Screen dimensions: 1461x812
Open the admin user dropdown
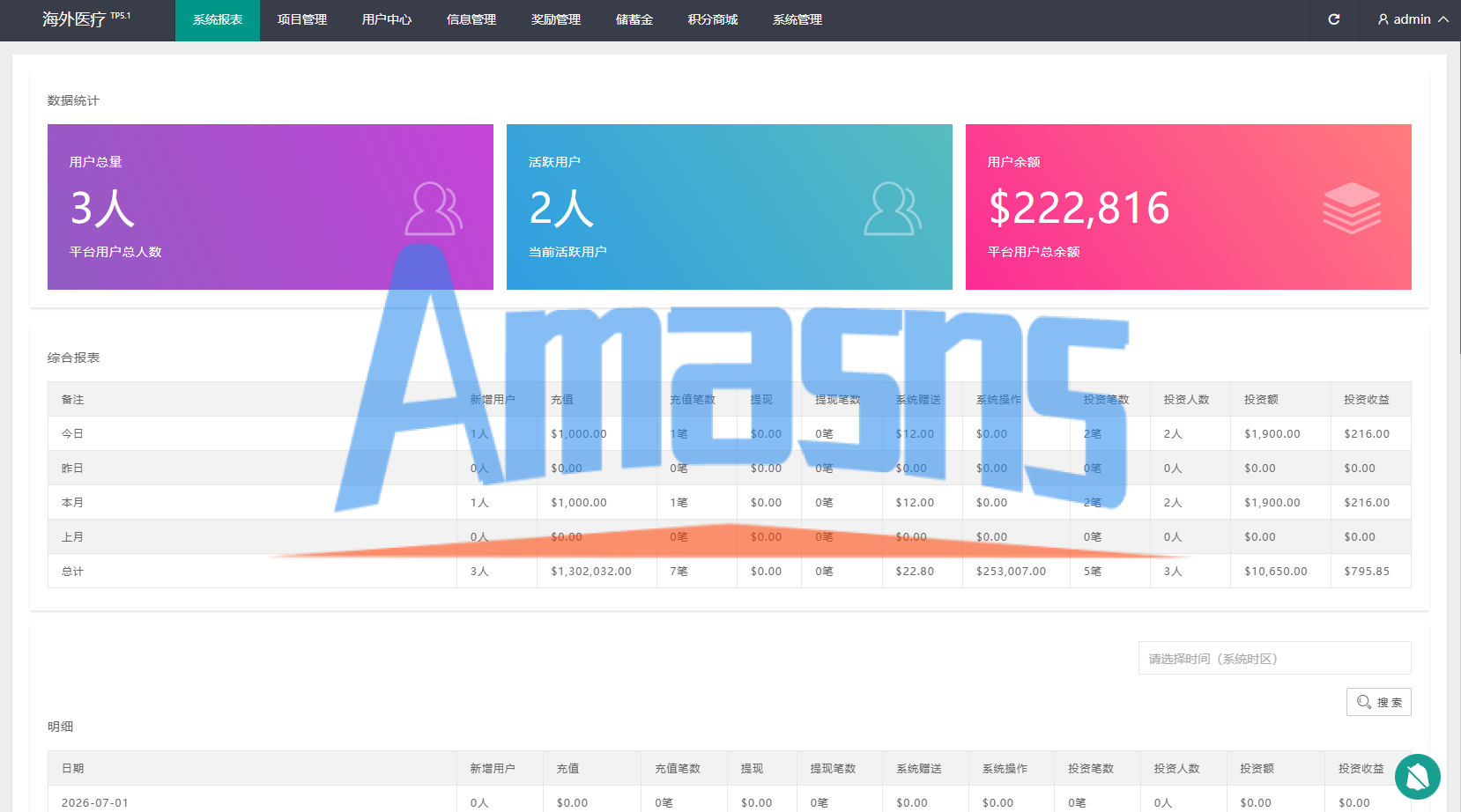1413,19
